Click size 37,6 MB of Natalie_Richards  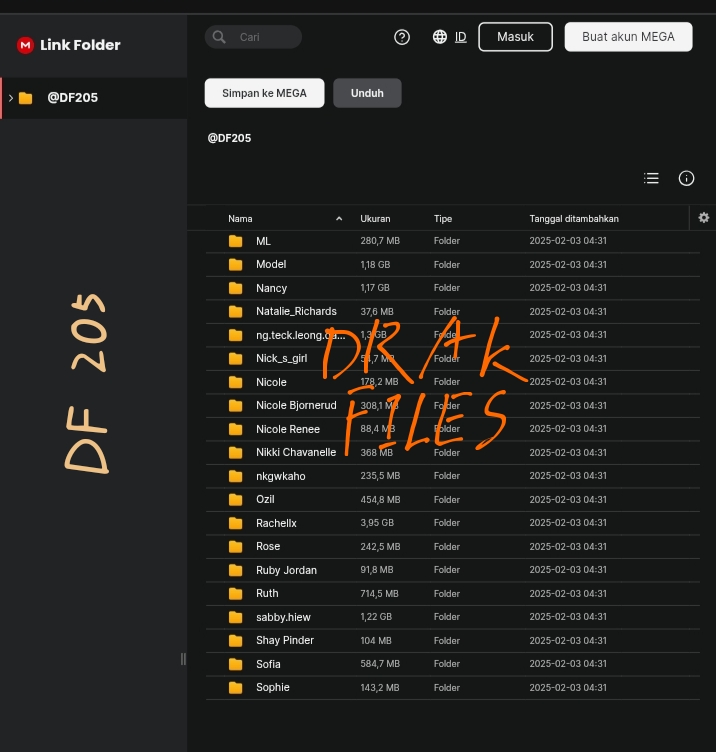click(x=376, y=311)
